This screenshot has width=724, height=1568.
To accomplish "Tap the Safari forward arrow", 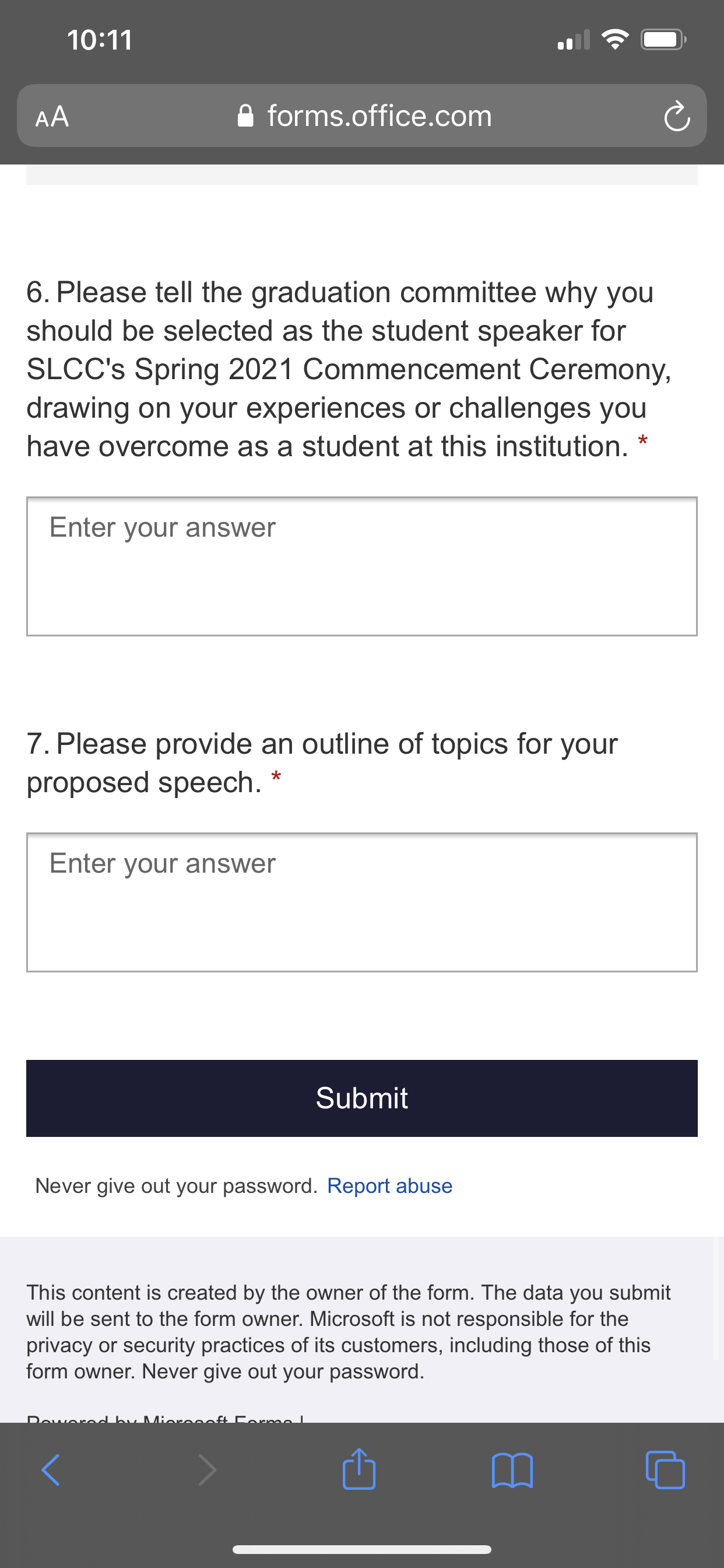I will [x=207, y=1470].
